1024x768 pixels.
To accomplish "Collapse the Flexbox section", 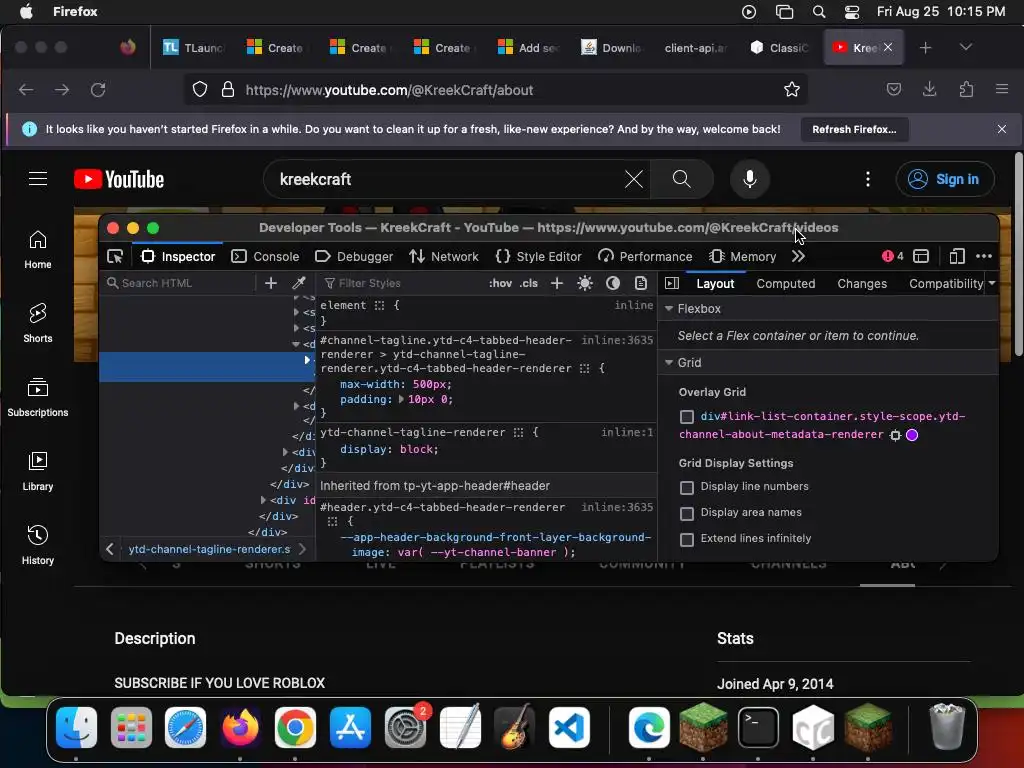I will [x=669, y=309].
